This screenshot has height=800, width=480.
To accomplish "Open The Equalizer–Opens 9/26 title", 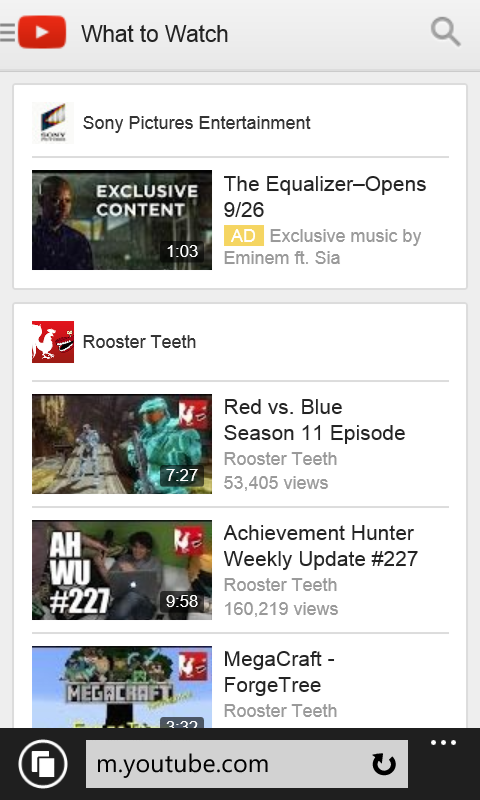I will (325, 196).
